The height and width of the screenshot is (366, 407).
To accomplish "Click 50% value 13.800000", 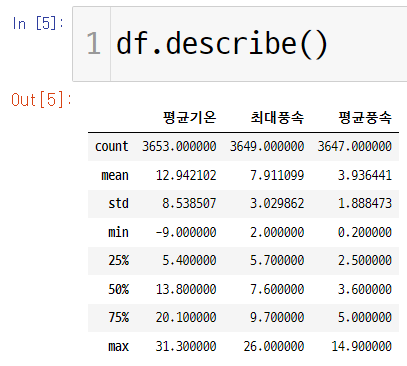I will [186, 289].
